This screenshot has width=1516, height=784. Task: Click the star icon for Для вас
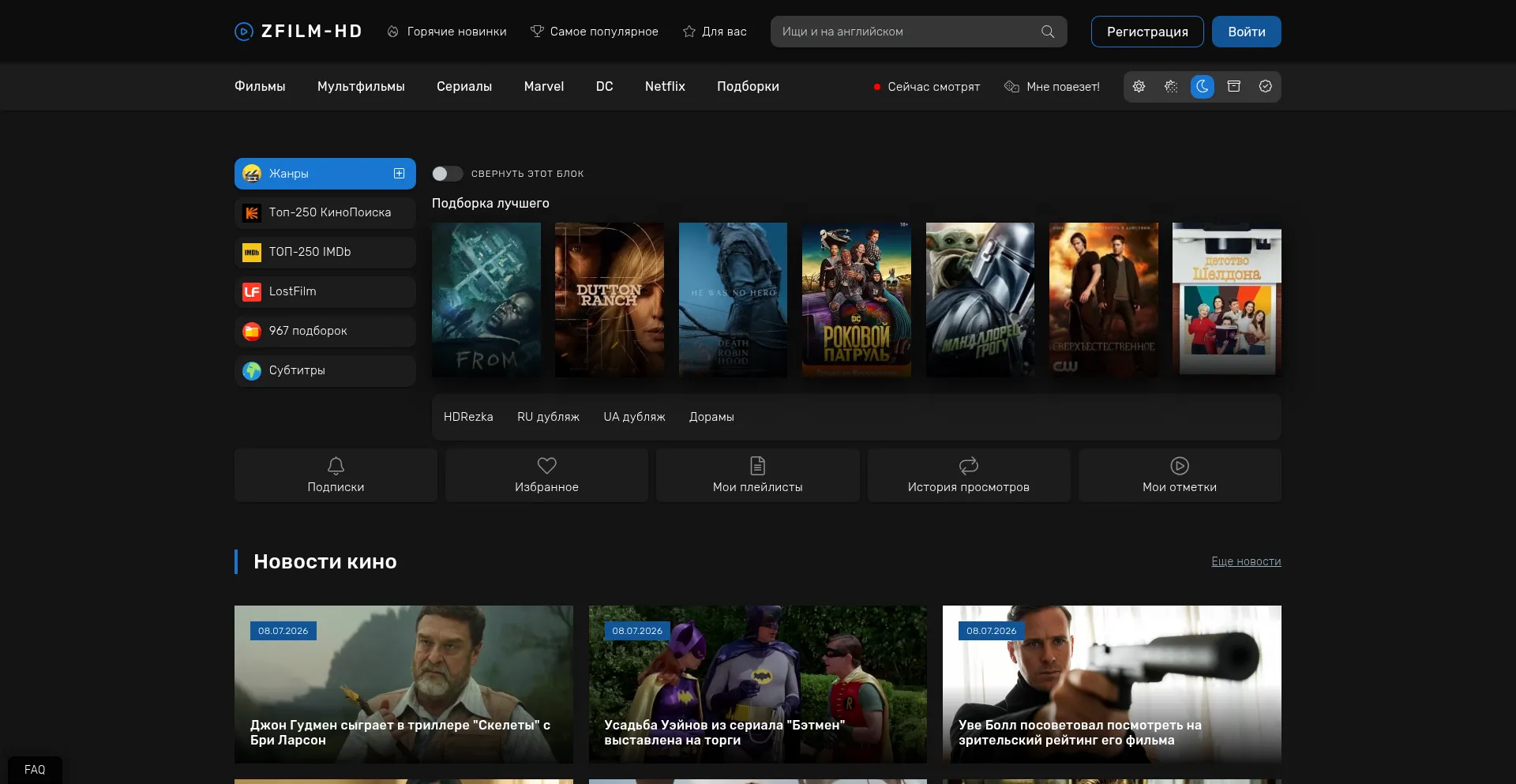pyautogui.click(x=689, y=32)
